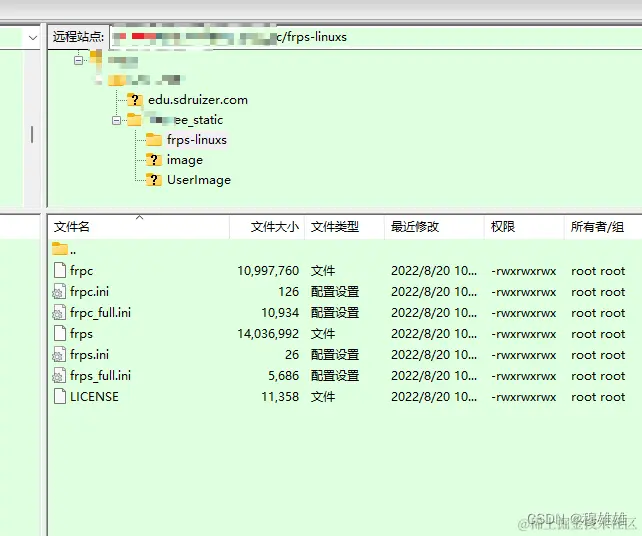This screenshot has height=536, width=642.
Task: Select the frpc_full.ini file
Action: (x=100, y=313)
